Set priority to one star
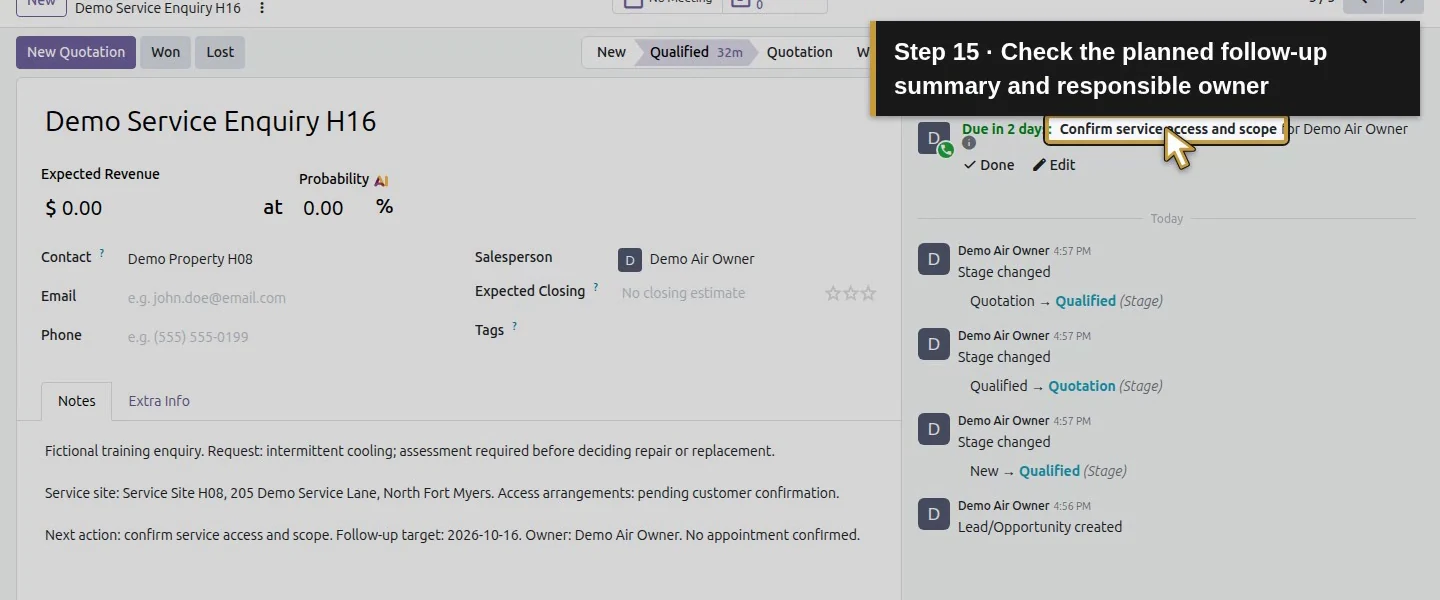This screenshot has width=1440, height=600. pos(832,293)
